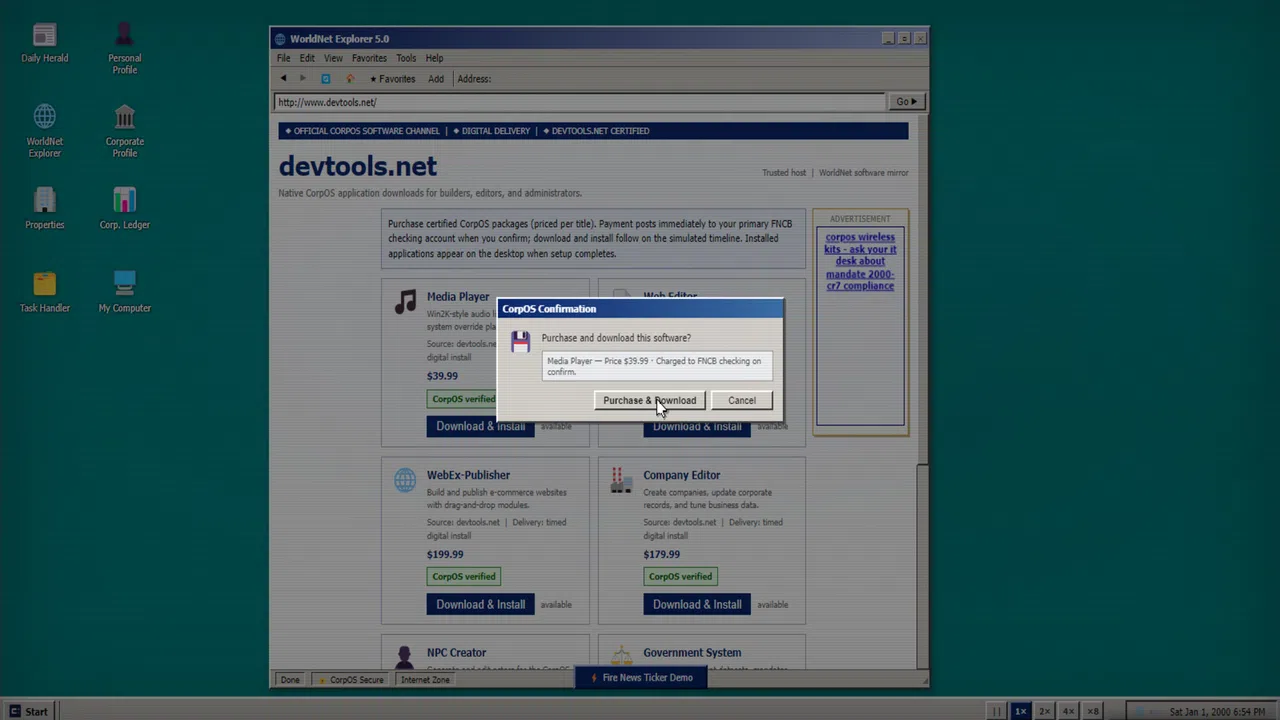The height and width of the screenshot is (720, 1280).
Task: Set simulation speed to 4x
Action: (x=1068, y=711)
